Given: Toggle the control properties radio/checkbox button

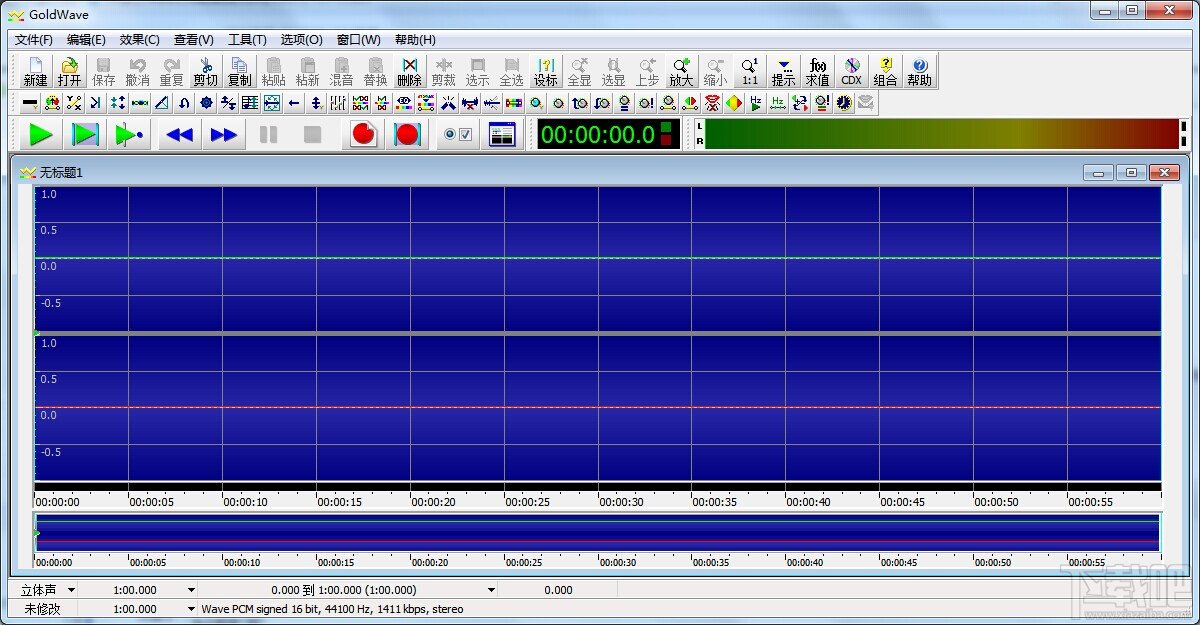Looking at the screenshot, I should click(457, 134).
